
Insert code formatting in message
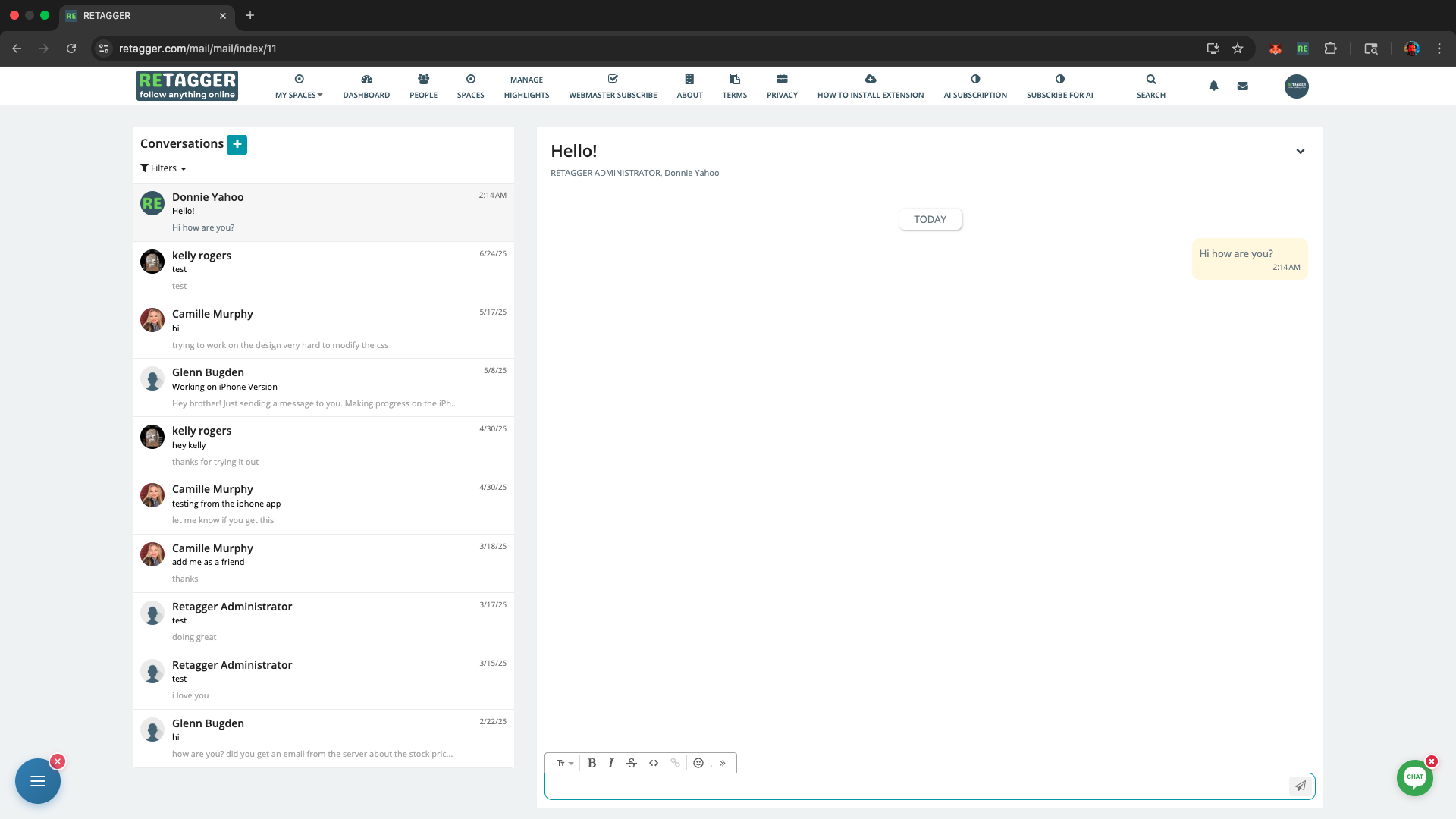654,763
